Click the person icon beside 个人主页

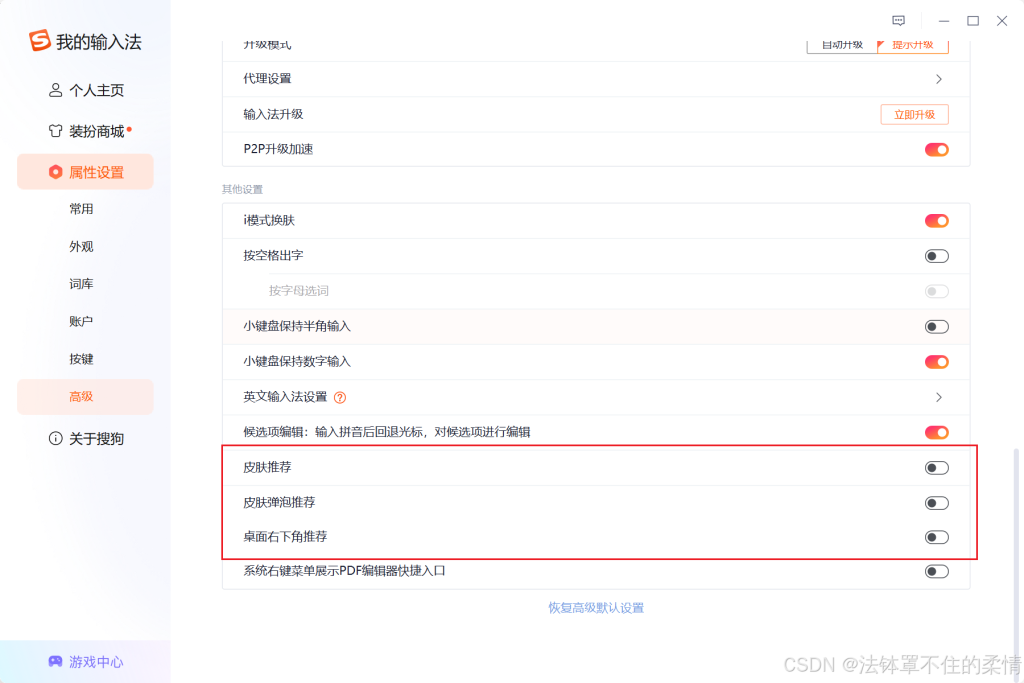(x=56, y=90)
